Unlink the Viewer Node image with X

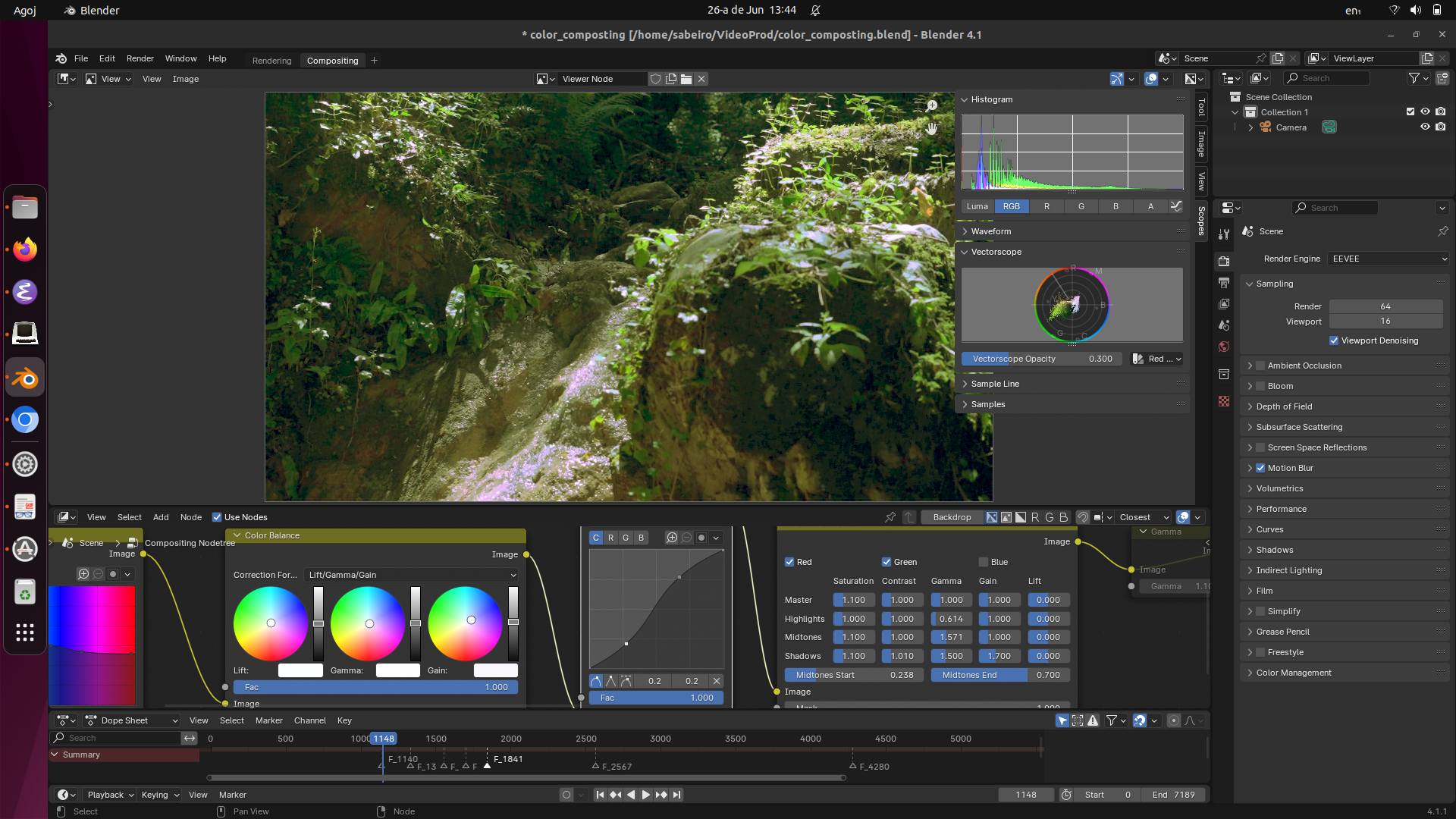702,79
